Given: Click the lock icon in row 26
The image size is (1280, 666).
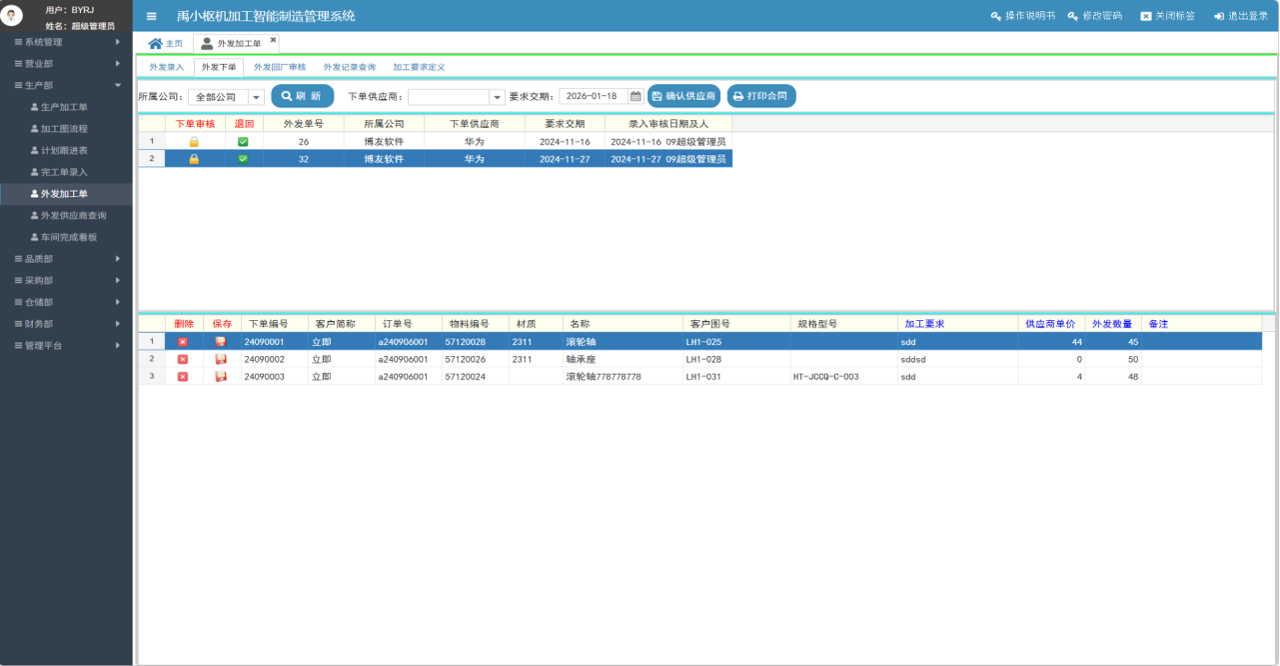Looking at the screenshot, I should [x=194, y=142].
